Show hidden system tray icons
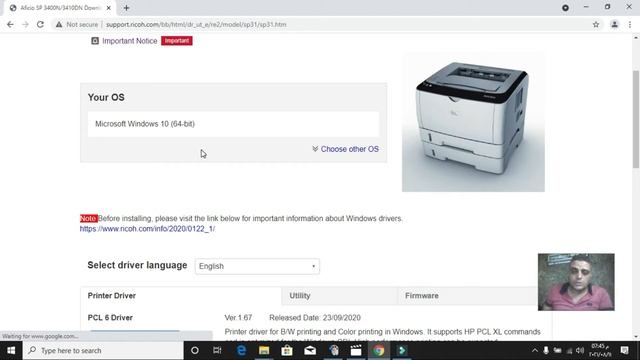 coord(535,351)
